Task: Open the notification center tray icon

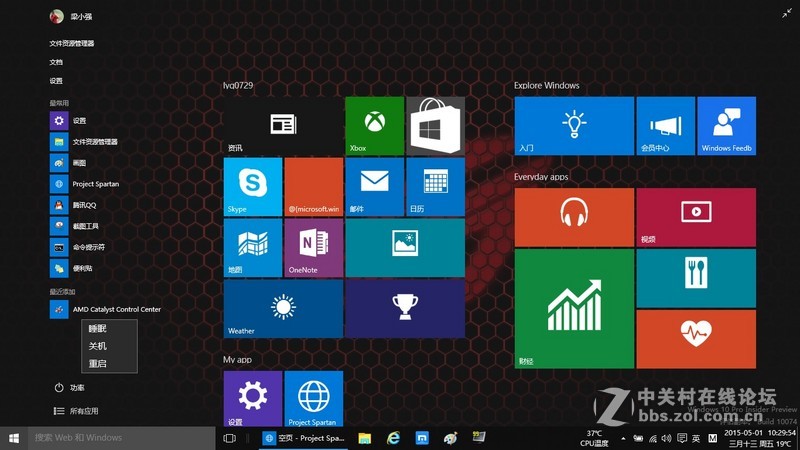Action: pos(682,438)
